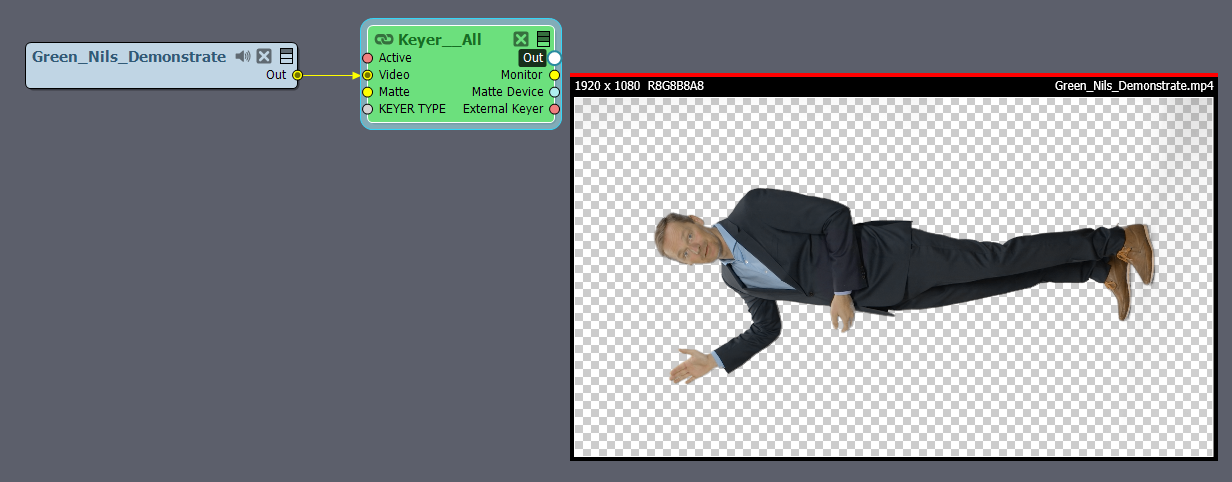Click the KEYER TYPE input pin
This screenshot has width=1232, height=482.
point(367,109)
